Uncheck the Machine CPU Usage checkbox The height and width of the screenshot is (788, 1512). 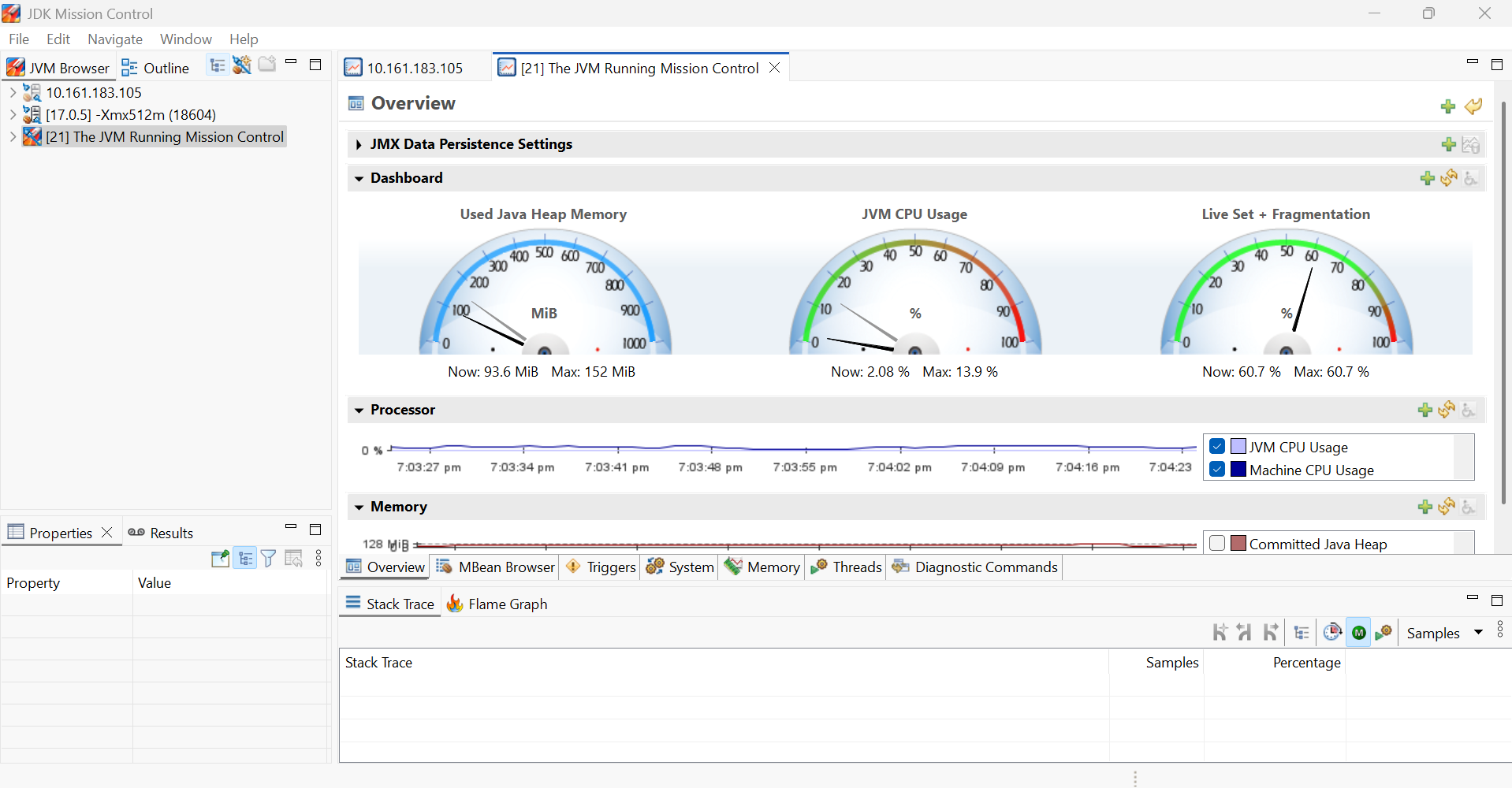point(1217,470)
